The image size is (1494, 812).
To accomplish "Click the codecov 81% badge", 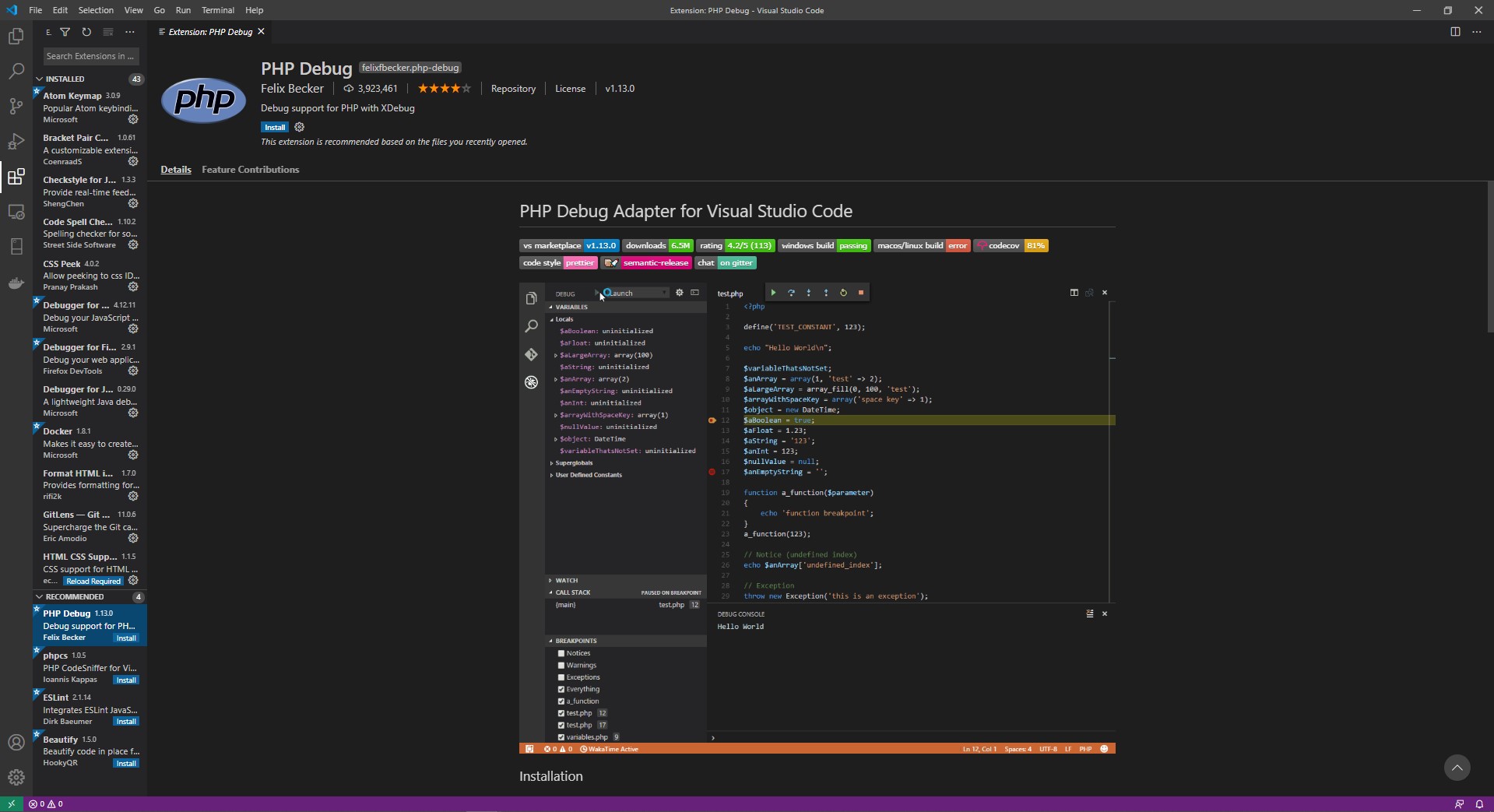I will click(1011, 245).
